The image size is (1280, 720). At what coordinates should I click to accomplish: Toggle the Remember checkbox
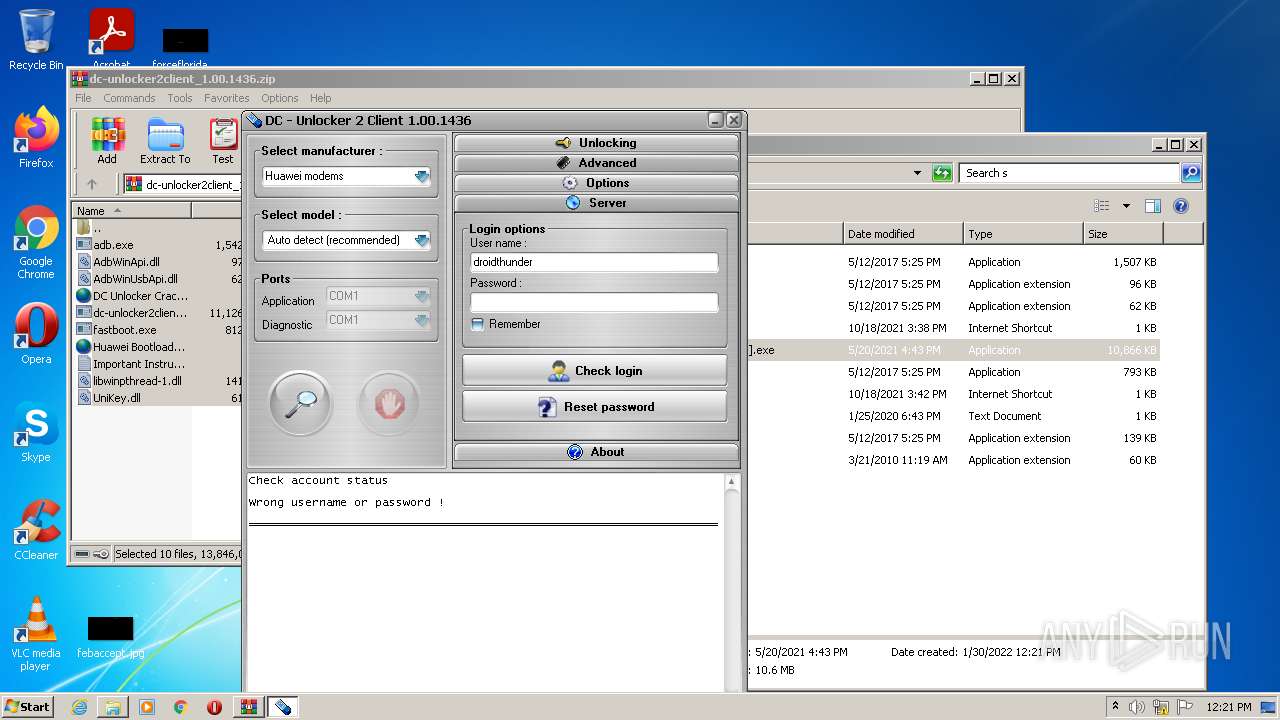tap(478, 324)
